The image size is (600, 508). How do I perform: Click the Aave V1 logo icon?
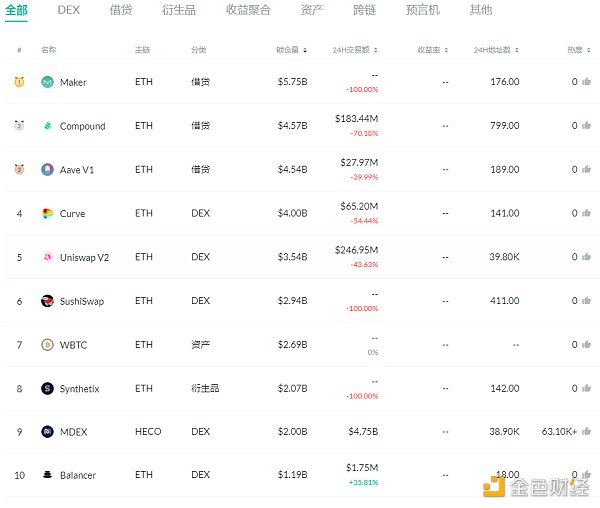click(x=48, y=170)
